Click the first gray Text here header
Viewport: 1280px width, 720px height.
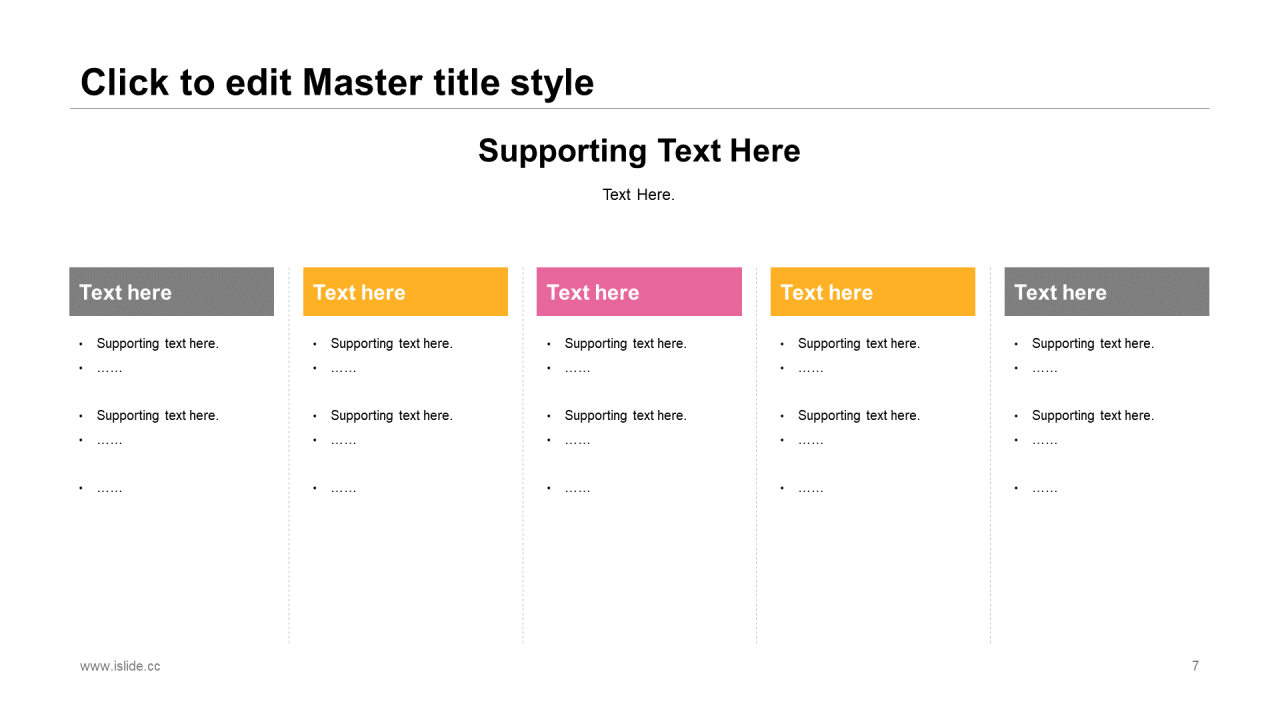[171, 292]
